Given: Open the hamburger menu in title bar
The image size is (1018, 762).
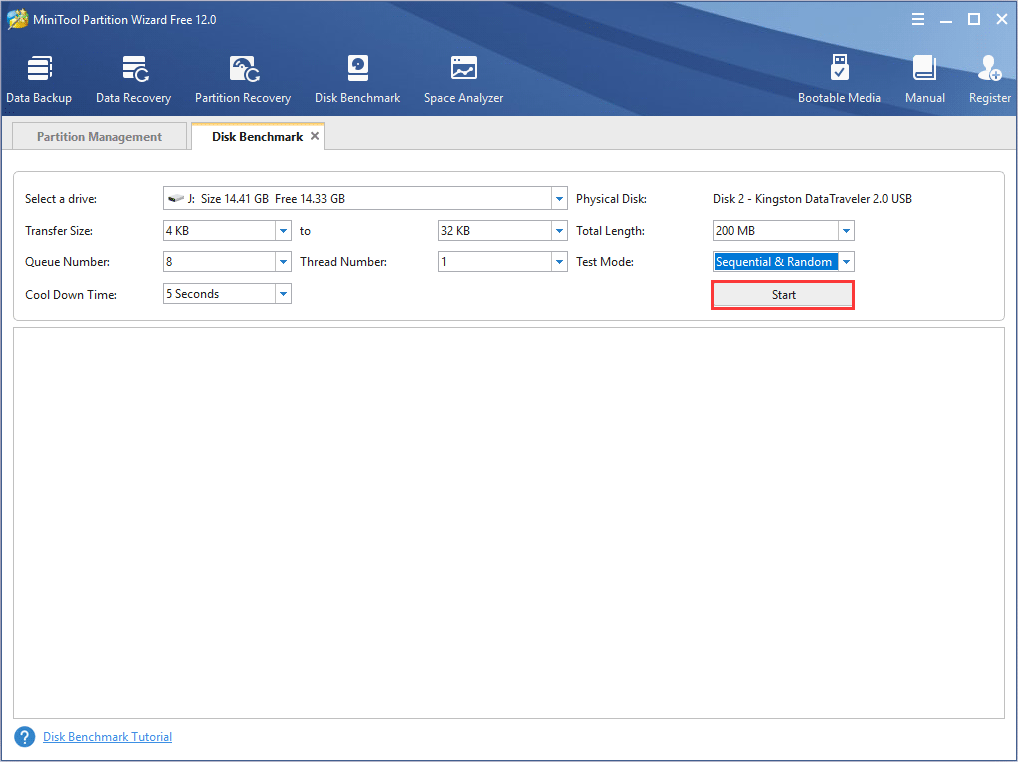Looking at the screenshot, I should pos(918,19).
